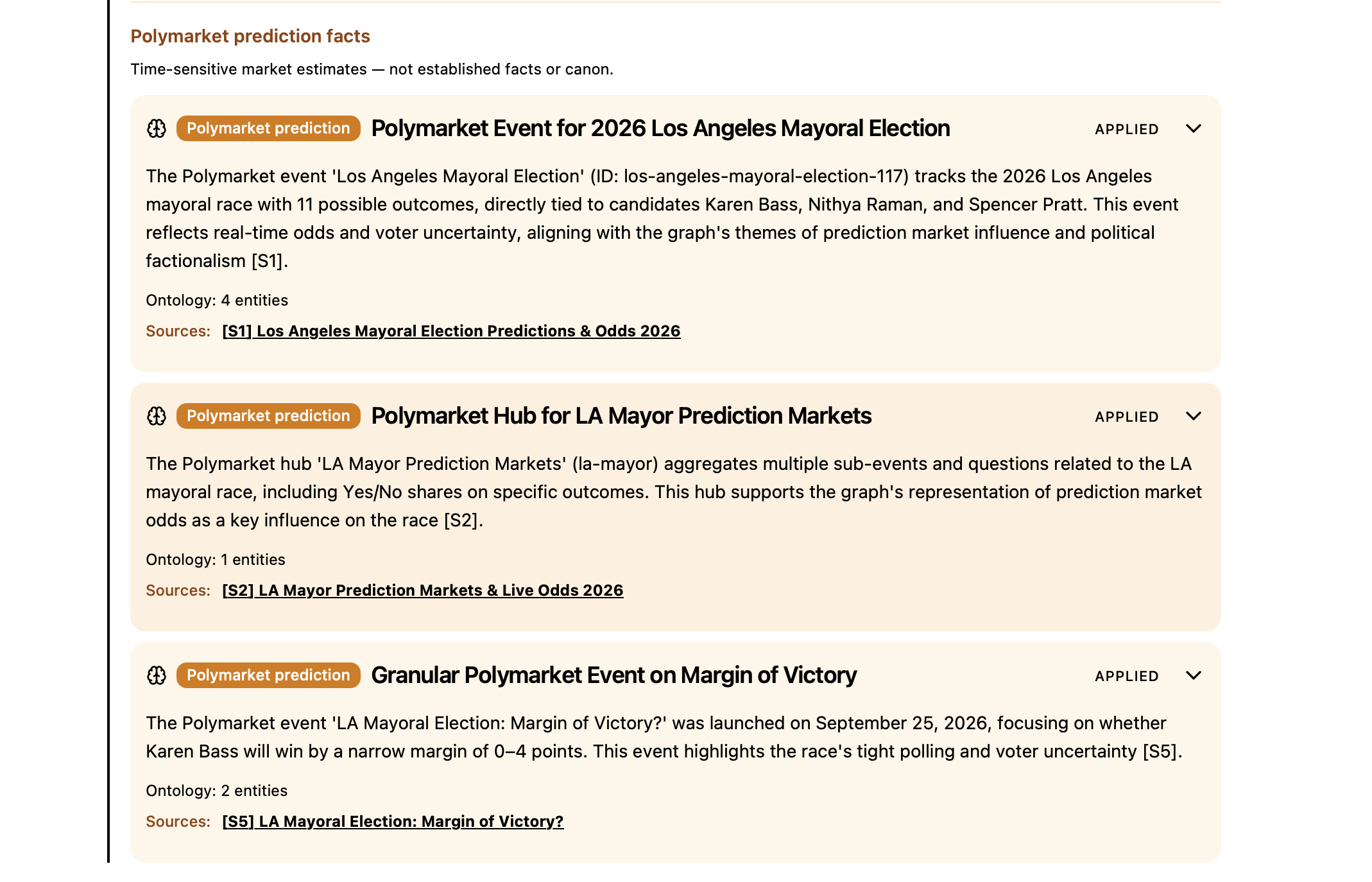Image resolution: width=1372 pixels, height=882 pixels.
Task: Click APPLIED status on Margin of Victory card
Action: (x=1127, y=676)
